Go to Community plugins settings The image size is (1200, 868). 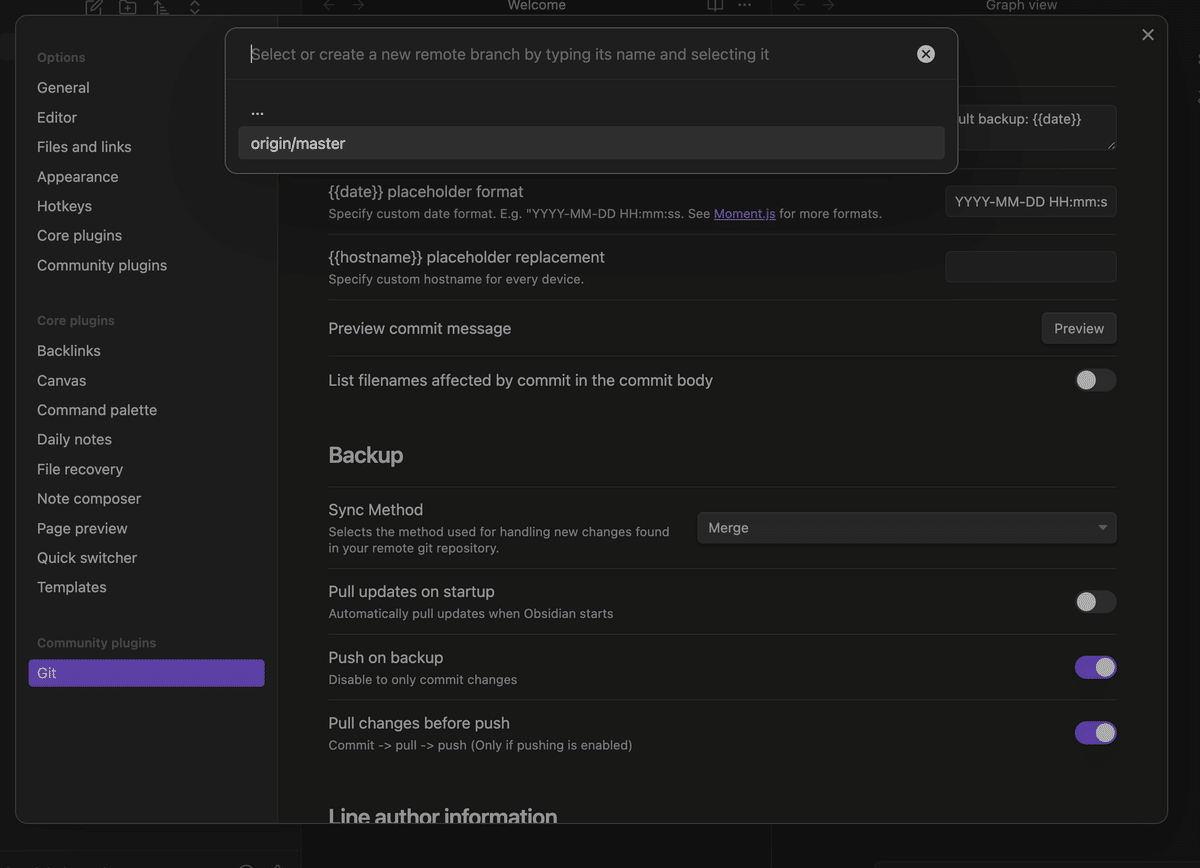102,265
